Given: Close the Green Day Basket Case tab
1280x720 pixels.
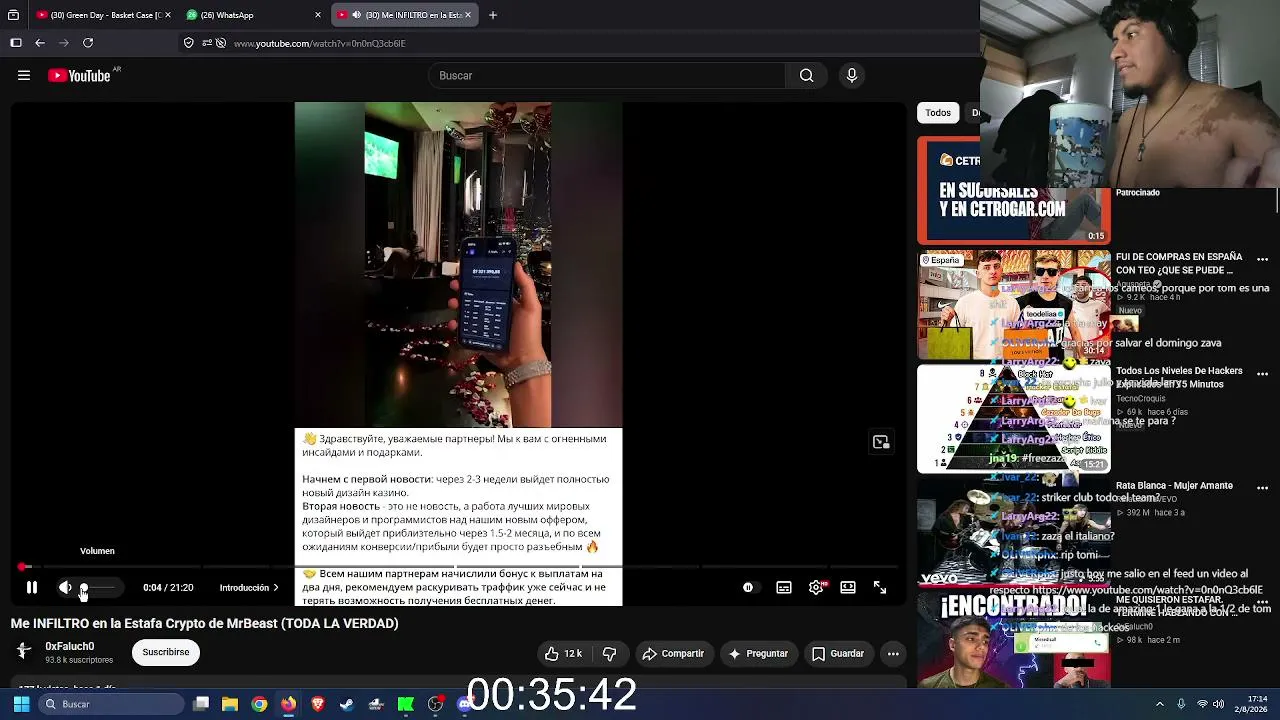Looking at the screenshot, I should [167, 15].
